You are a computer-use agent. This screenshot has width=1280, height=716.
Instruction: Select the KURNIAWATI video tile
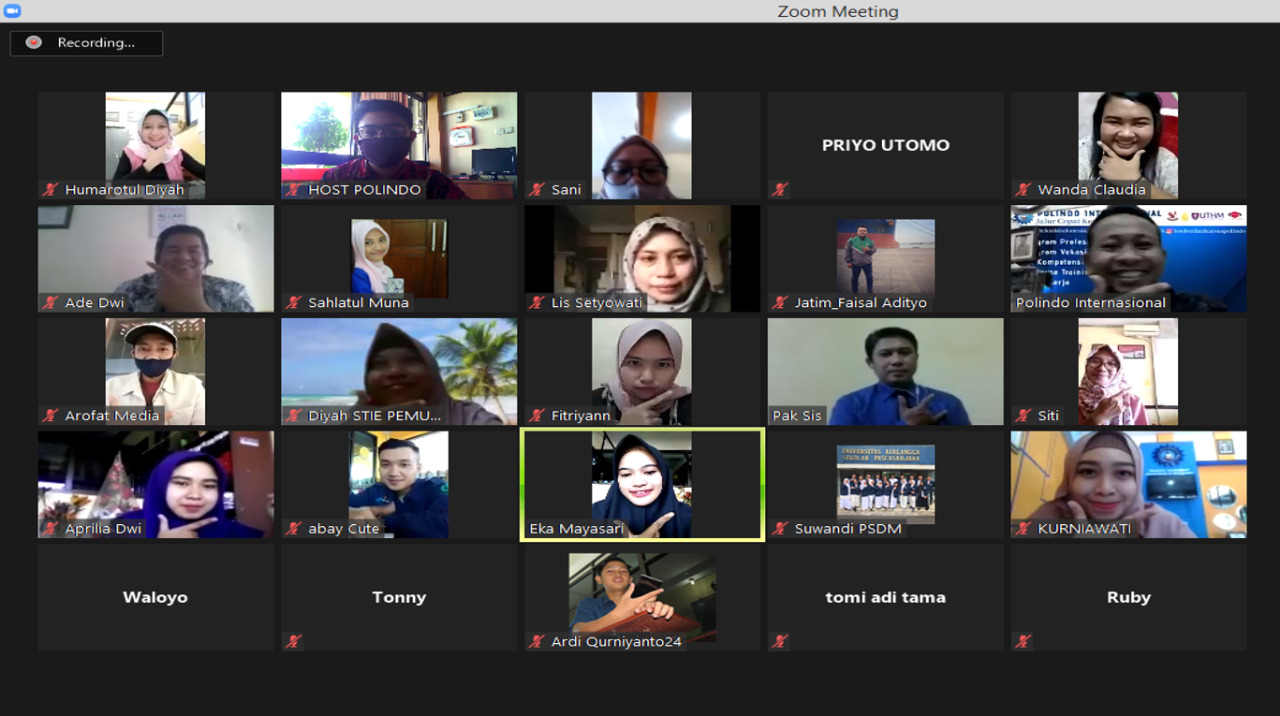[x=1128, y=483]
